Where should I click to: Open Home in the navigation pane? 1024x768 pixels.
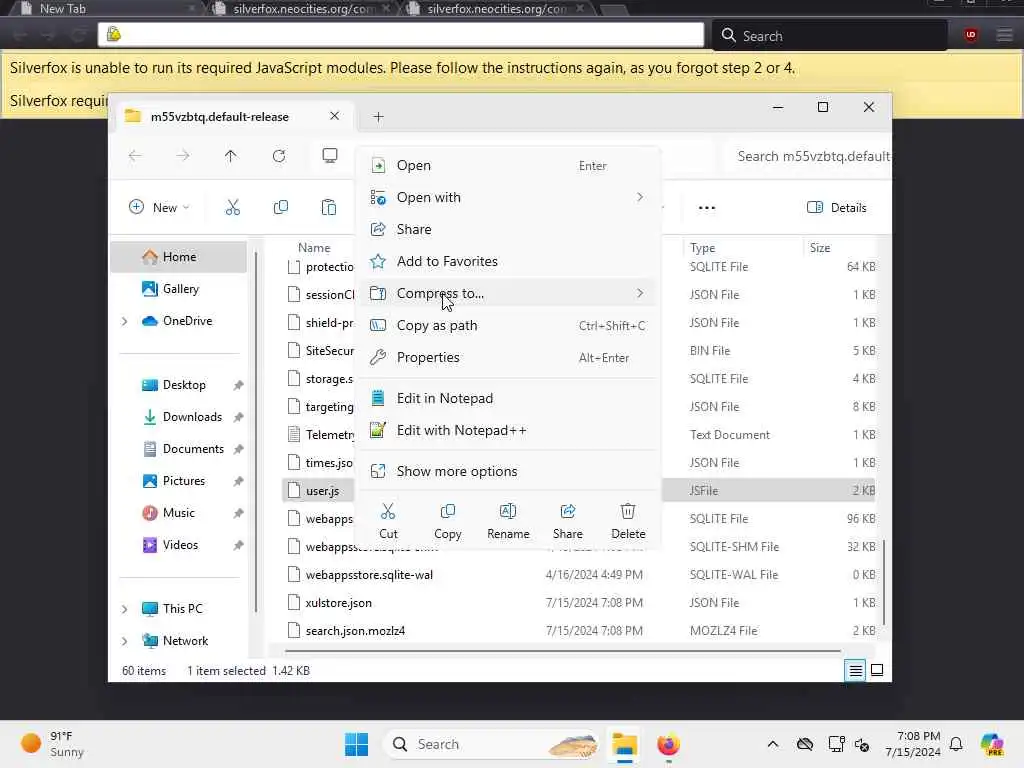pos(178,257)
